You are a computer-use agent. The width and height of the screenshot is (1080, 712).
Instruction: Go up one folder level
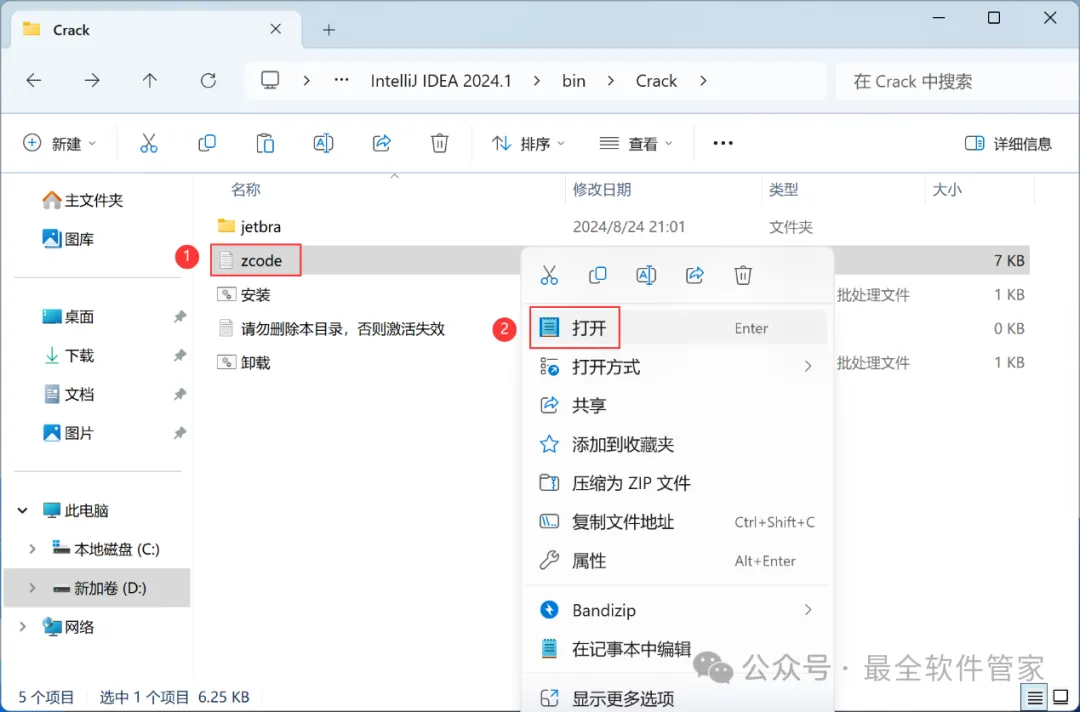[x=149, y=81]
